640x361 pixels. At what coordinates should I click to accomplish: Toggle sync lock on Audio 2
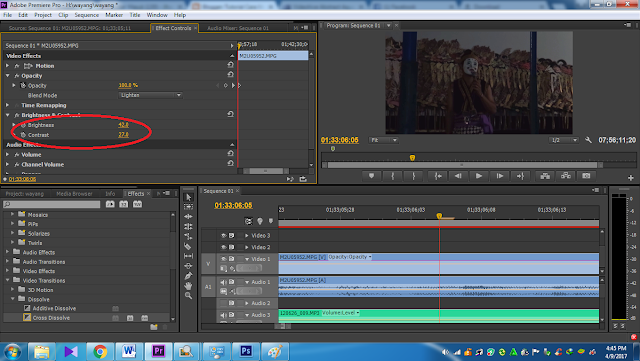232,303
